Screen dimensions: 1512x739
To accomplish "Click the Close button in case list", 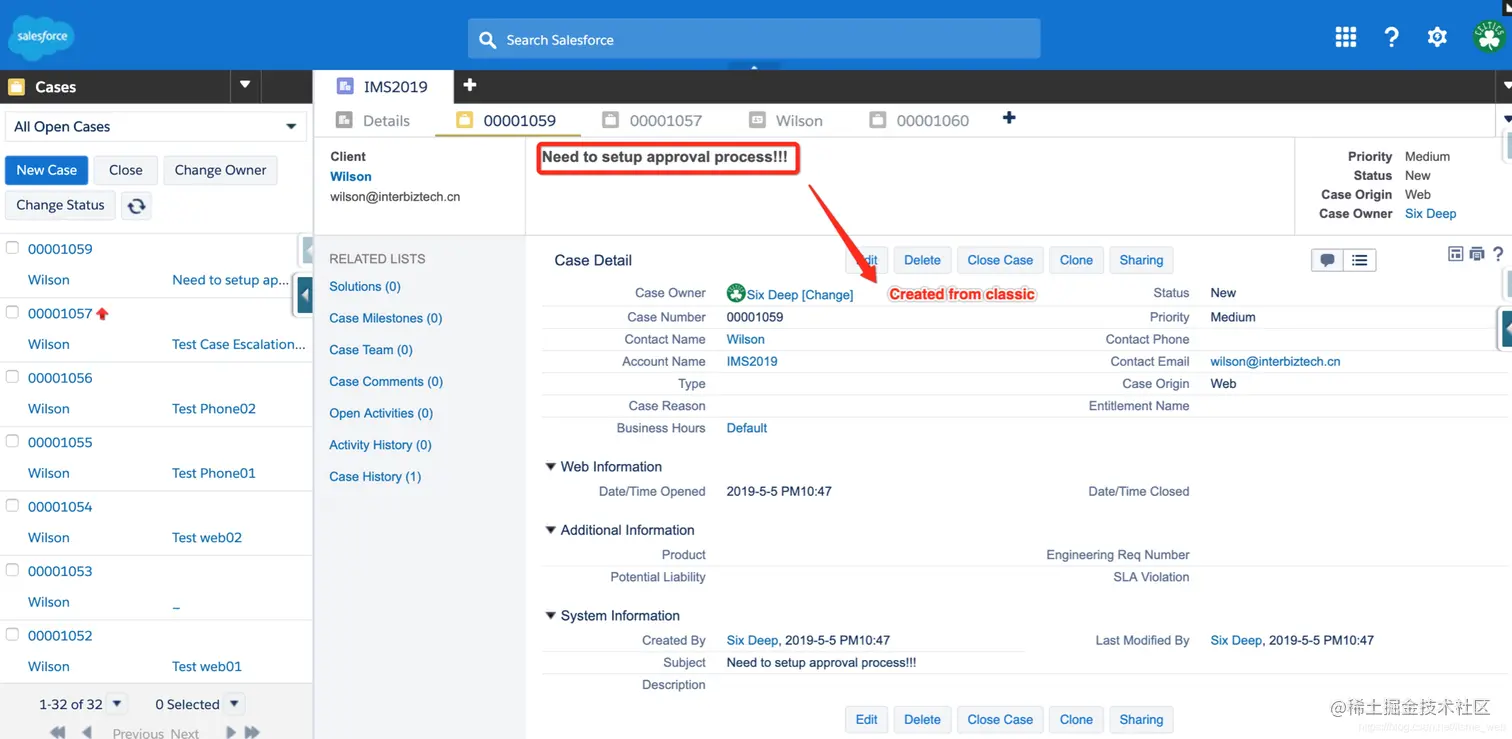I will coord(126,170).
